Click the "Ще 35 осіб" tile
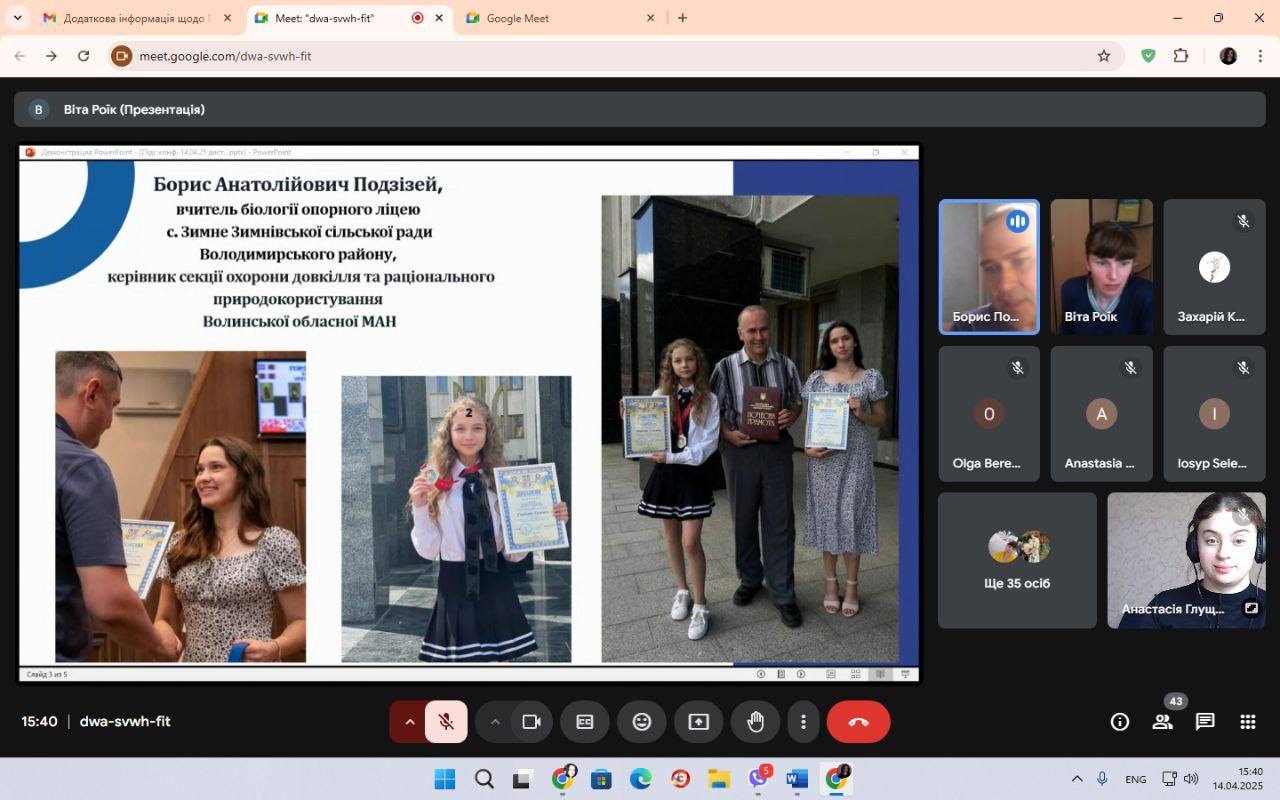 (1017, 560)
